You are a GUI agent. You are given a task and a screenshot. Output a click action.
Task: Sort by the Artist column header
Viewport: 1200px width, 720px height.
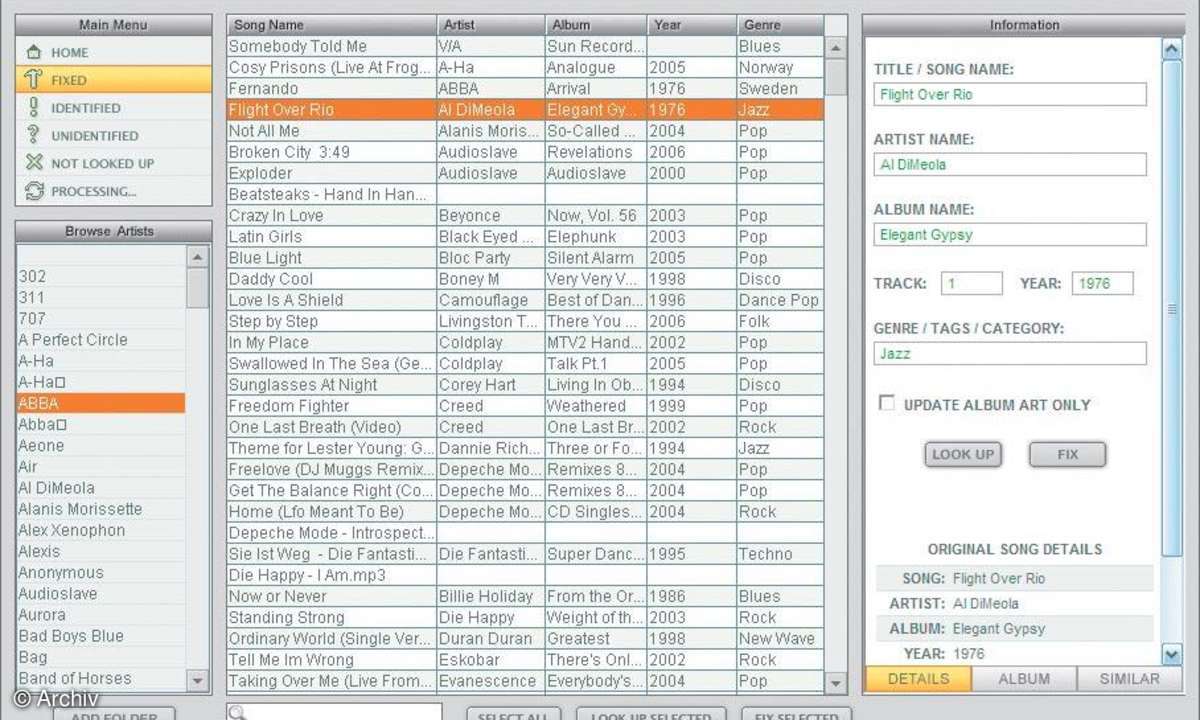(x=491, y=24)
